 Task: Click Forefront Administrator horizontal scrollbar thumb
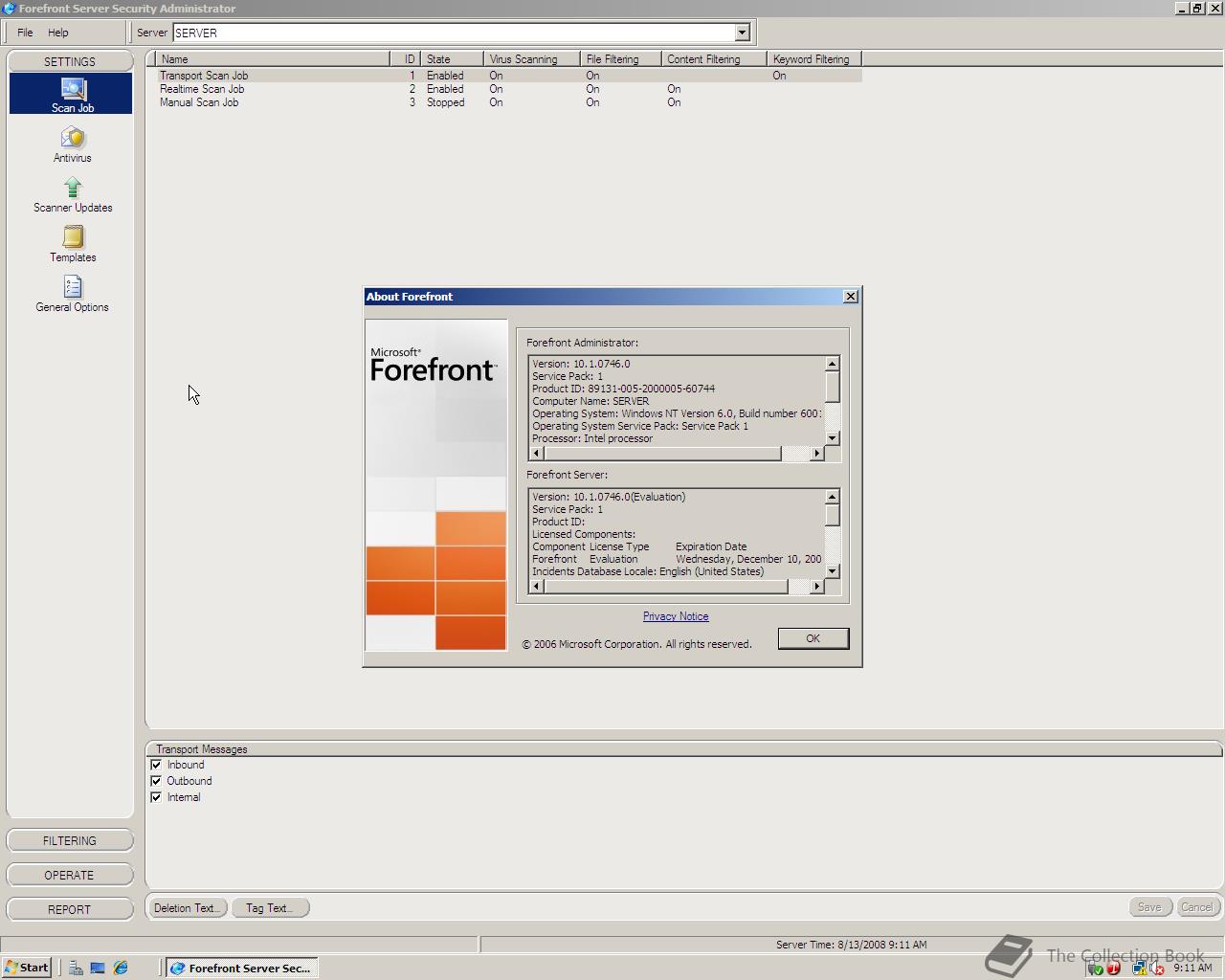pyautogui.click(x=662, y=454)
